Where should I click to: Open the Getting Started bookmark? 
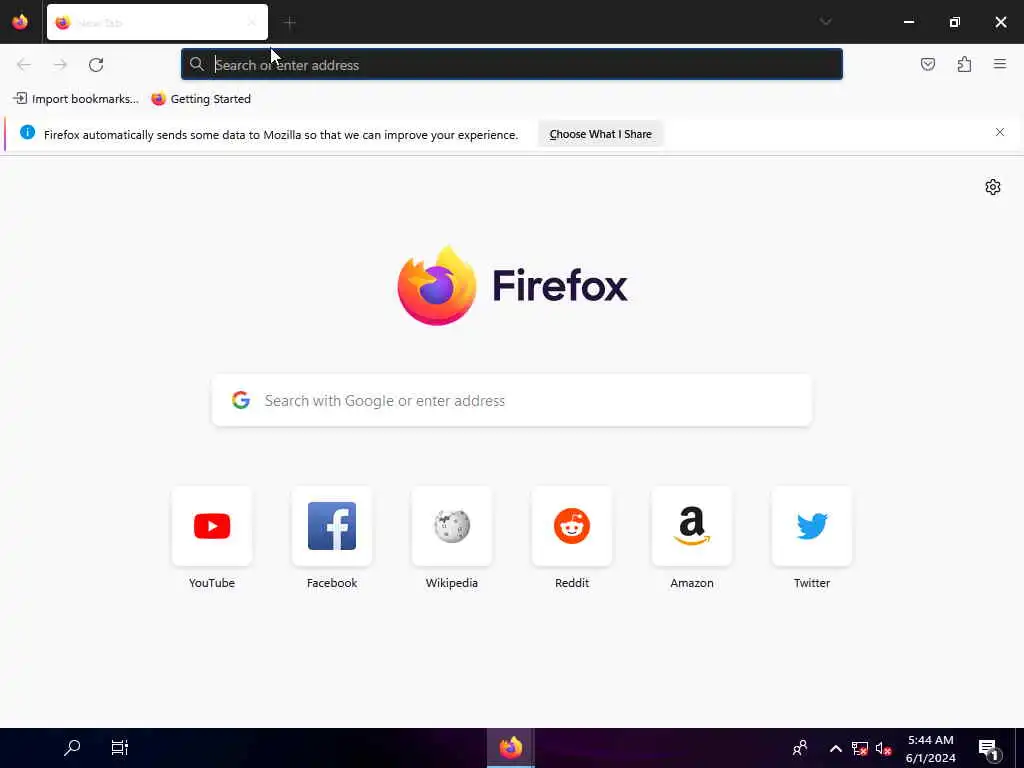[201, 99]
